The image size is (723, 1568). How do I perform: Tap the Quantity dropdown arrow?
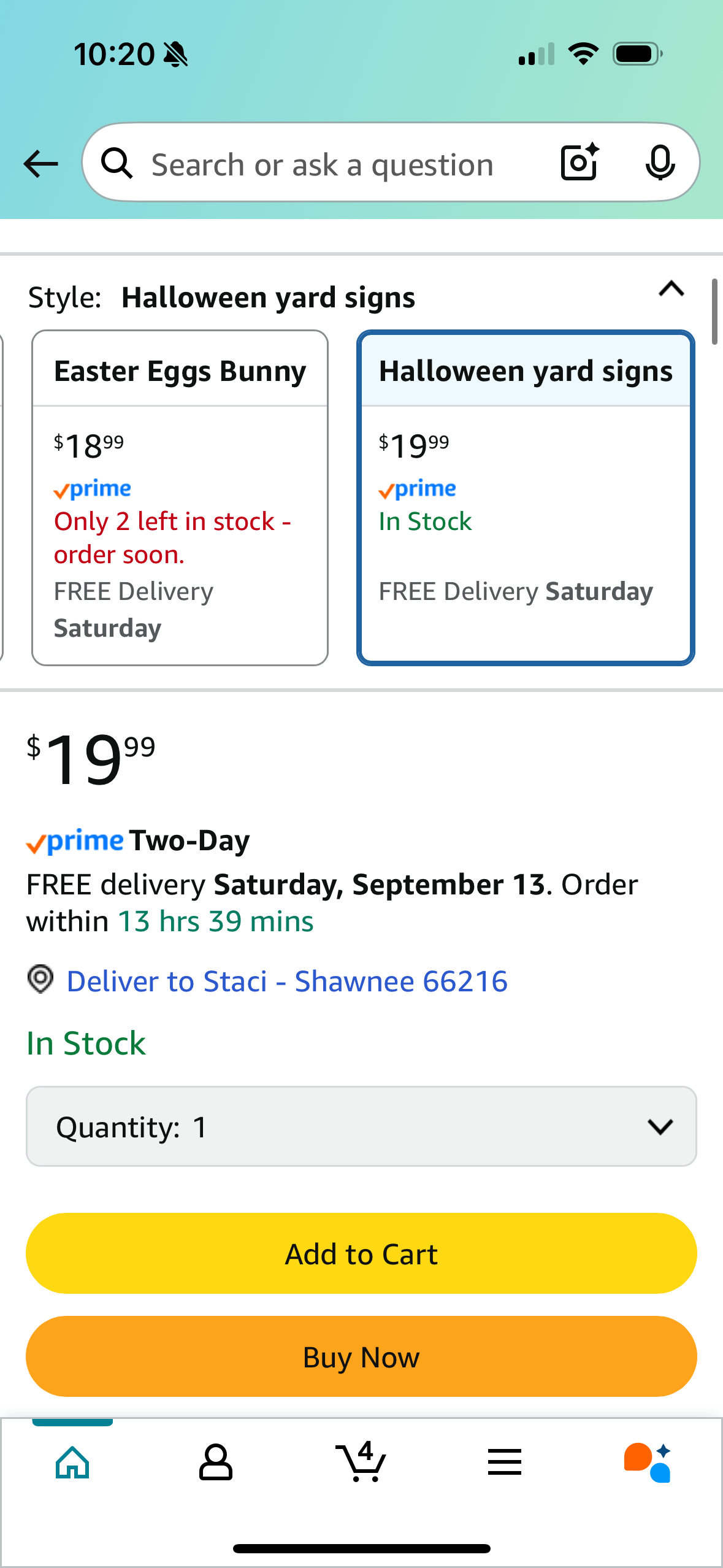coord(660,1126)
